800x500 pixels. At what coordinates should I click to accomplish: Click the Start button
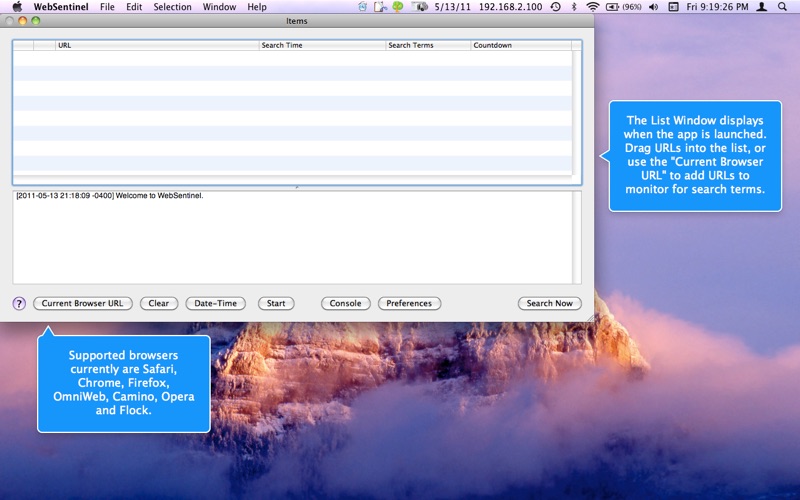pos(276,304)
